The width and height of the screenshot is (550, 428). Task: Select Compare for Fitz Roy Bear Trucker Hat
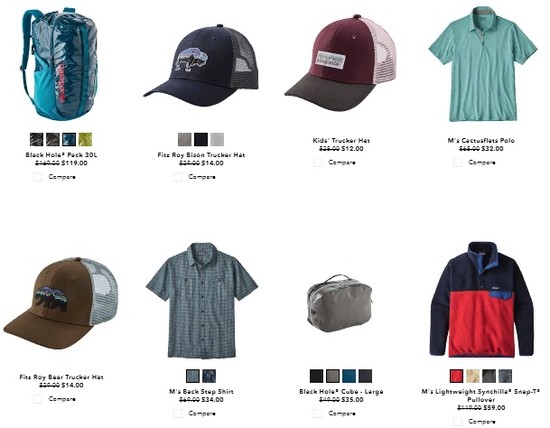pos(38,399)
